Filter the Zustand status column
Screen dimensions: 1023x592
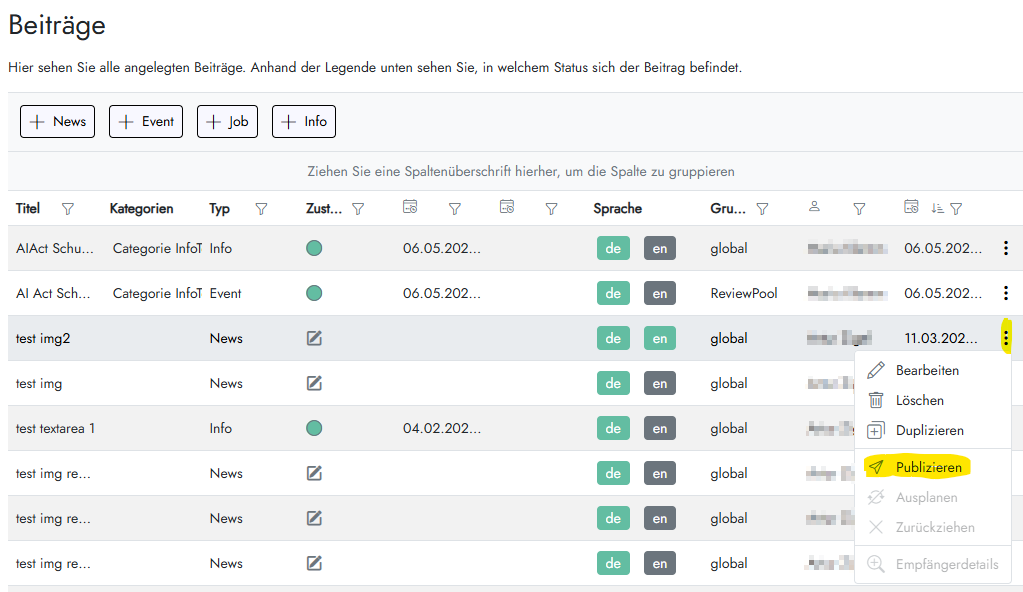pyautogui.click(x=358, y=209)
